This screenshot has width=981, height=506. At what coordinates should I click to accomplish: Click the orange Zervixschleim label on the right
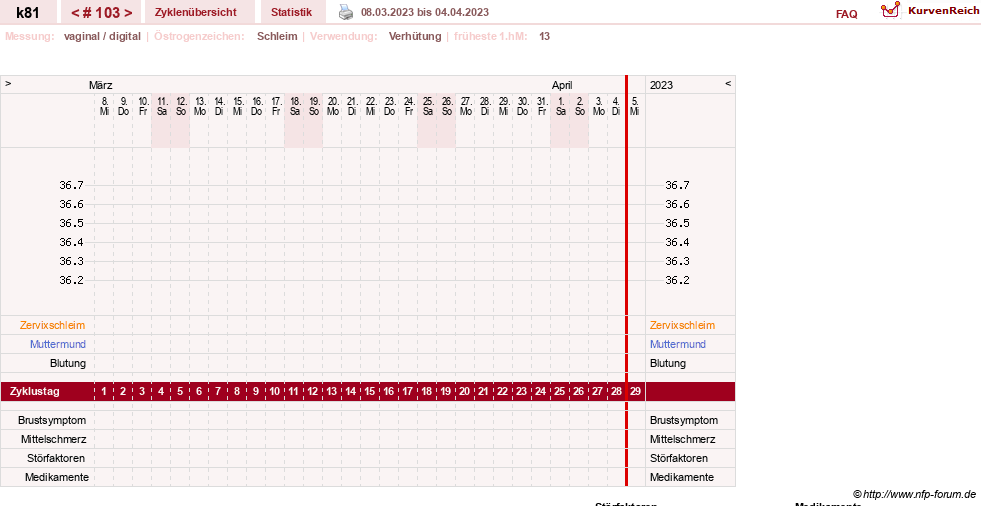pos(682,325)
